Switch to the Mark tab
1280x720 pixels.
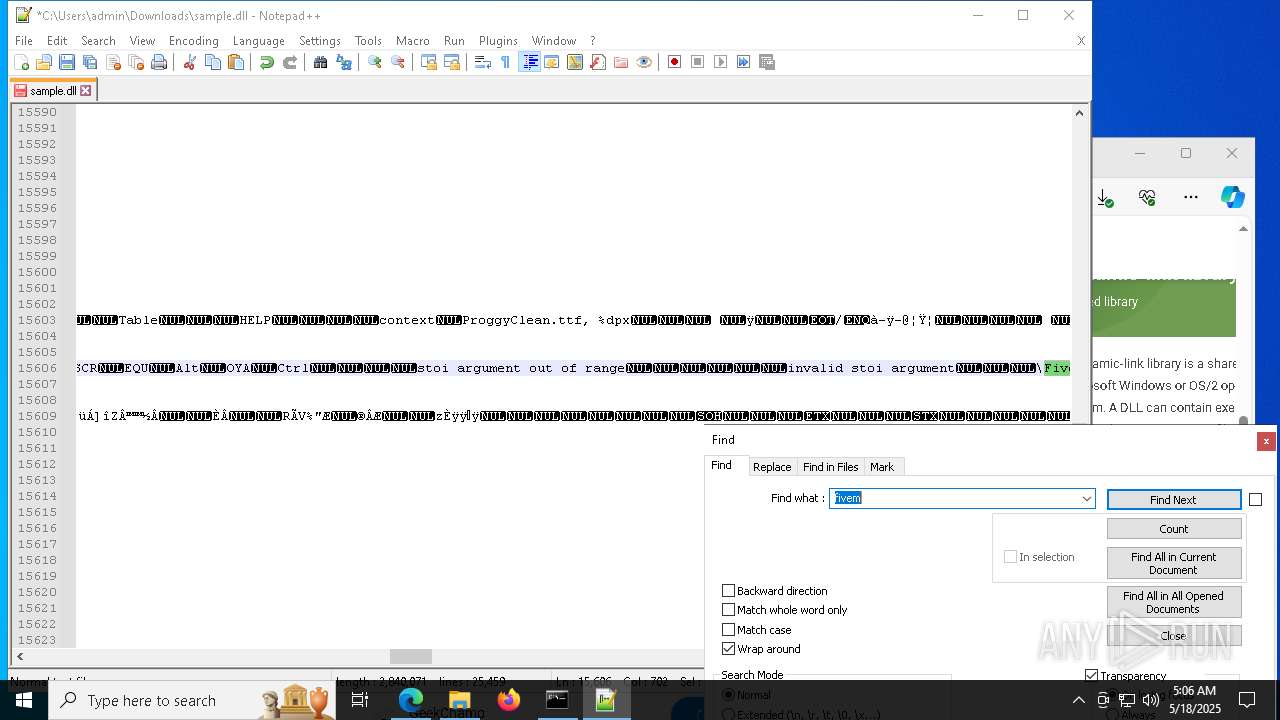point(882,467)
